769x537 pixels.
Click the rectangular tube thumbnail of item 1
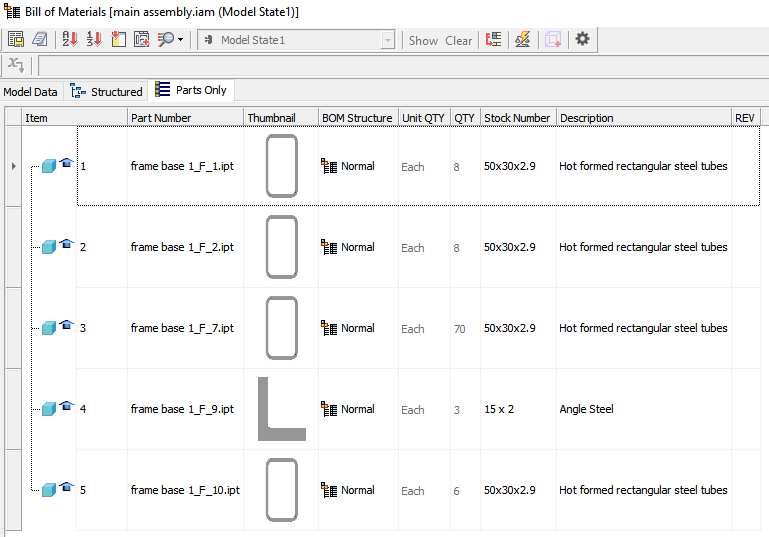[282, 166]
